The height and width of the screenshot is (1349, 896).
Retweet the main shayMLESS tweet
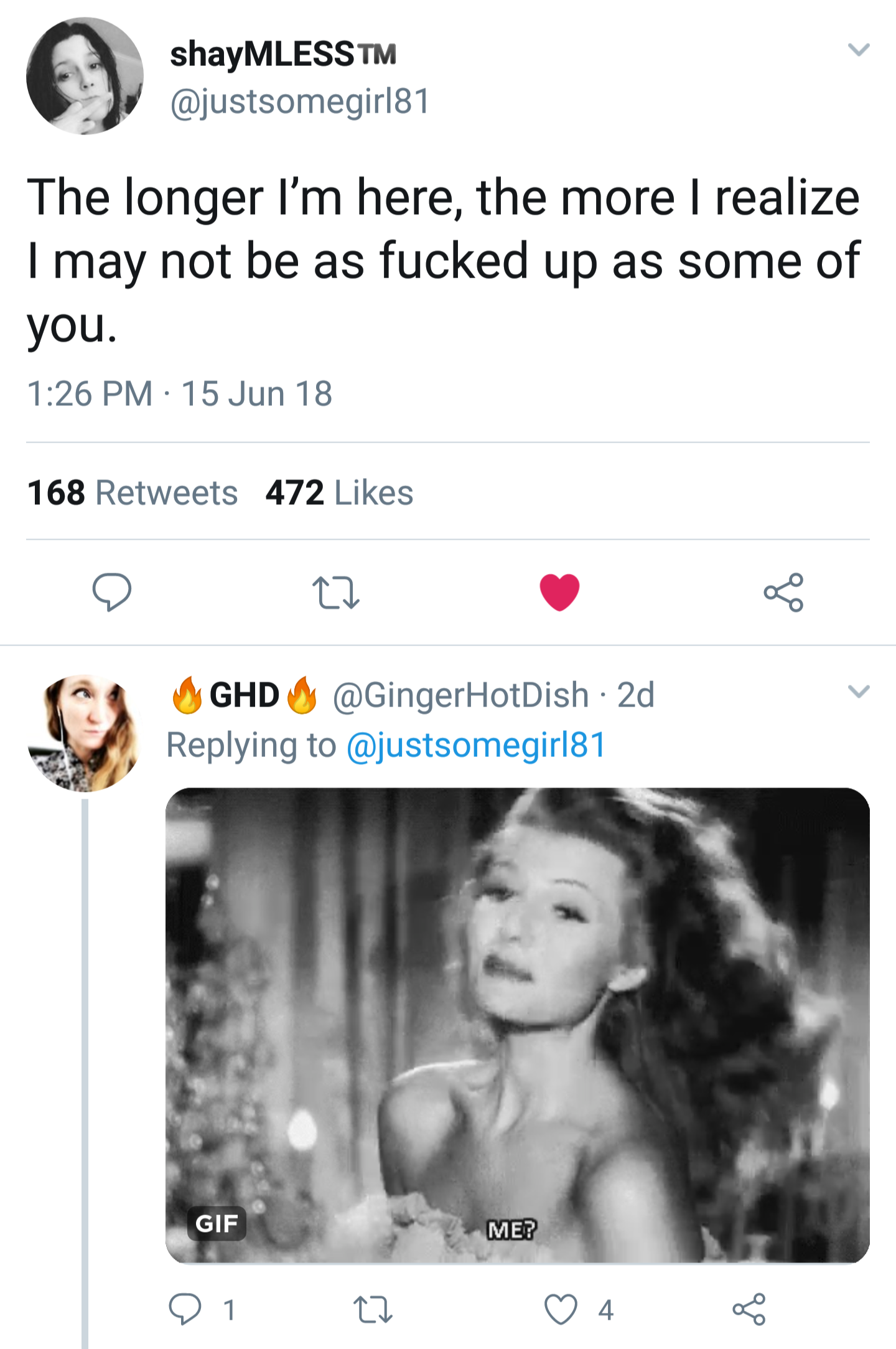(335, 592)
